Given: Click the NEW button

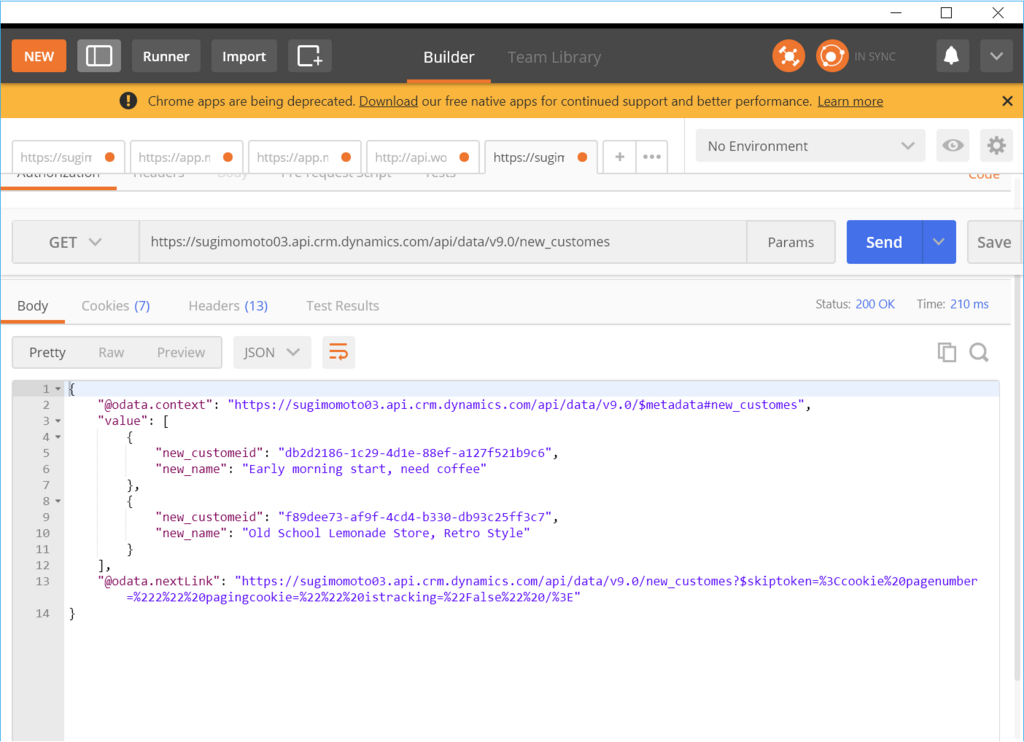Looking at the screenshot, I should [x=39, y=56].
